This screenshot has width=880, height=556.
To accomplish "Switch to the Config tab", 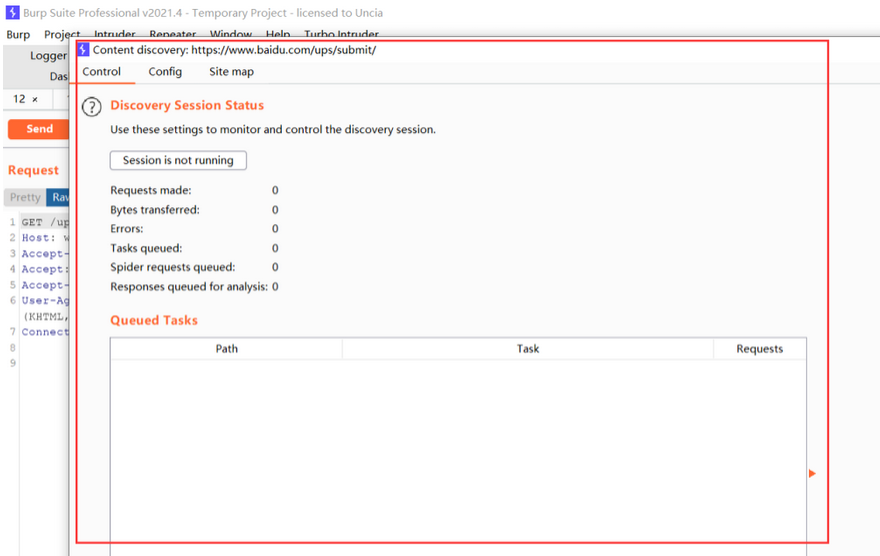I will coord(165,72).
